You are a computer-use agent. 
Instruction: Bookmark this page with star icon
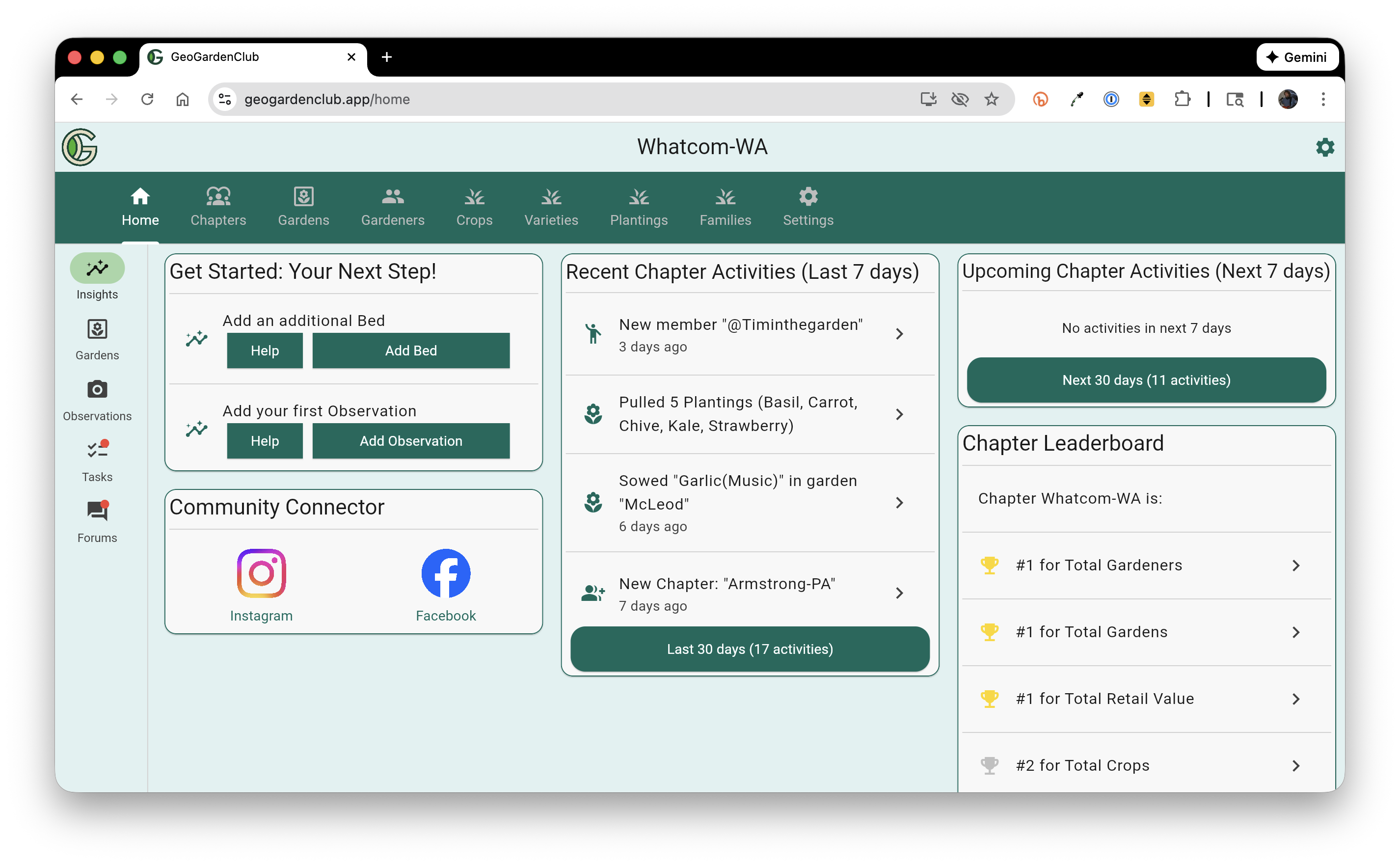pos(991,100)
